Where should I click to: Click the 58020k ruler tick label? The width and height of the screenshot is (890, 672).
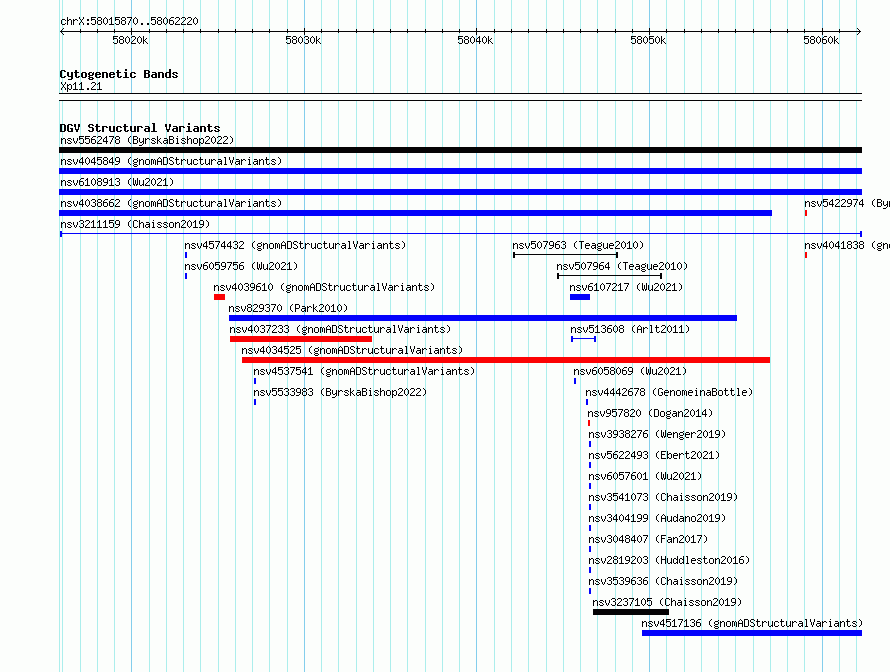[130, 40]
